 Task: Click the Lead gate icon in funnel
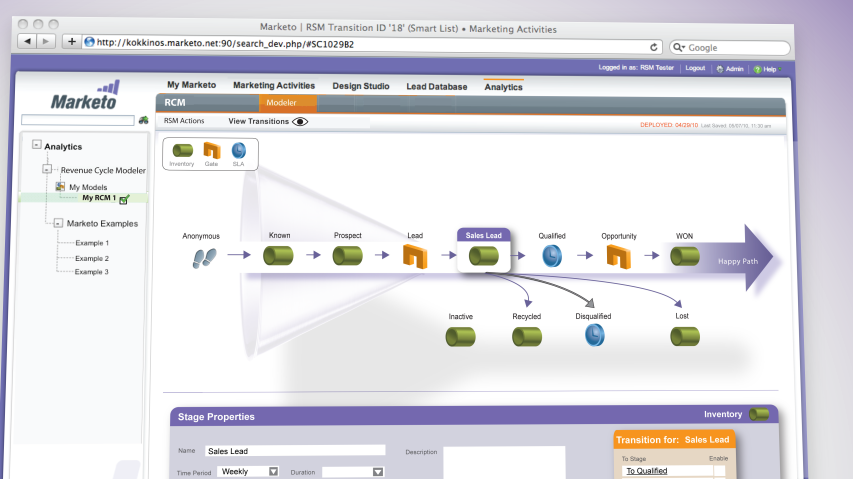click(415, 256)
